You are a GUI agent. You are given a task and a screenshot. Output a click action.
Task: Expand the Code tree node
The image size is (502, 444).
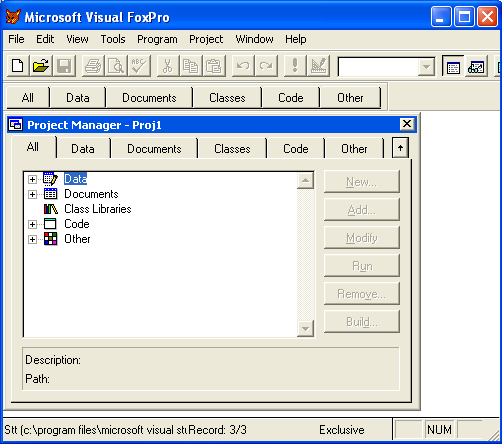(32, 224)
